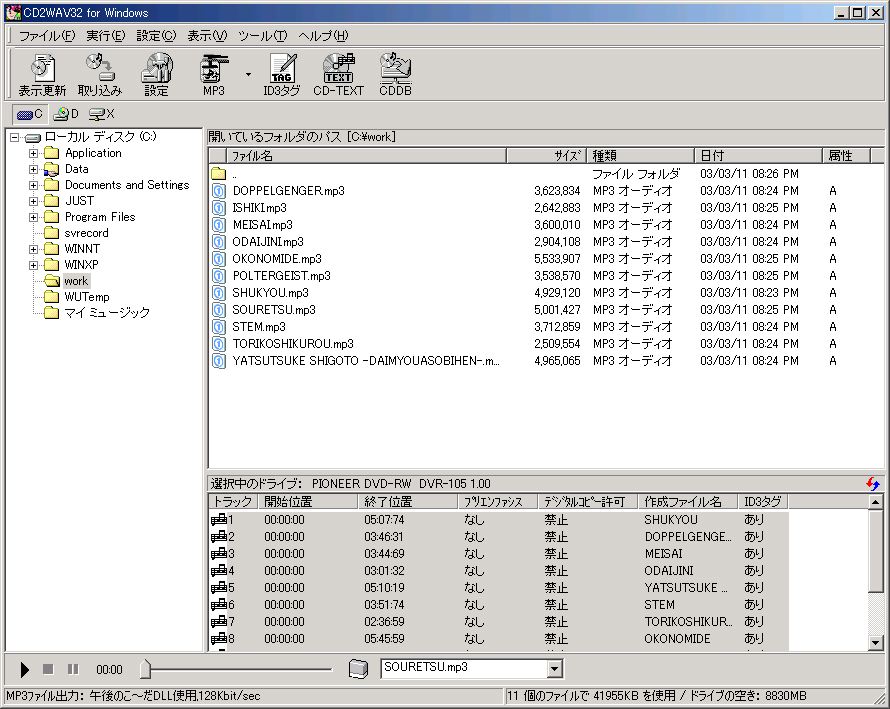
Task: Query the CDDB toolbar icon
Action: pyautogui.click(x=395, y=74)
